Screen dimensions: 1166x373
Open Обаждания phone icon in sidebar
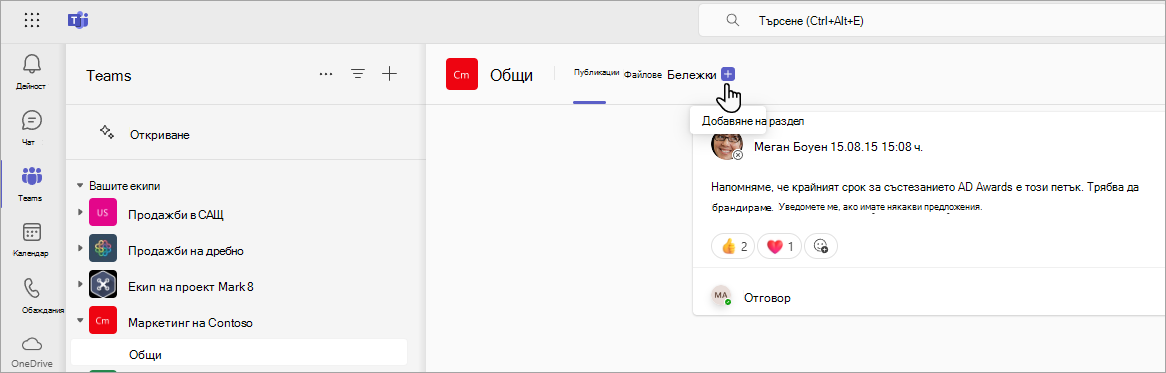point(31,288)
